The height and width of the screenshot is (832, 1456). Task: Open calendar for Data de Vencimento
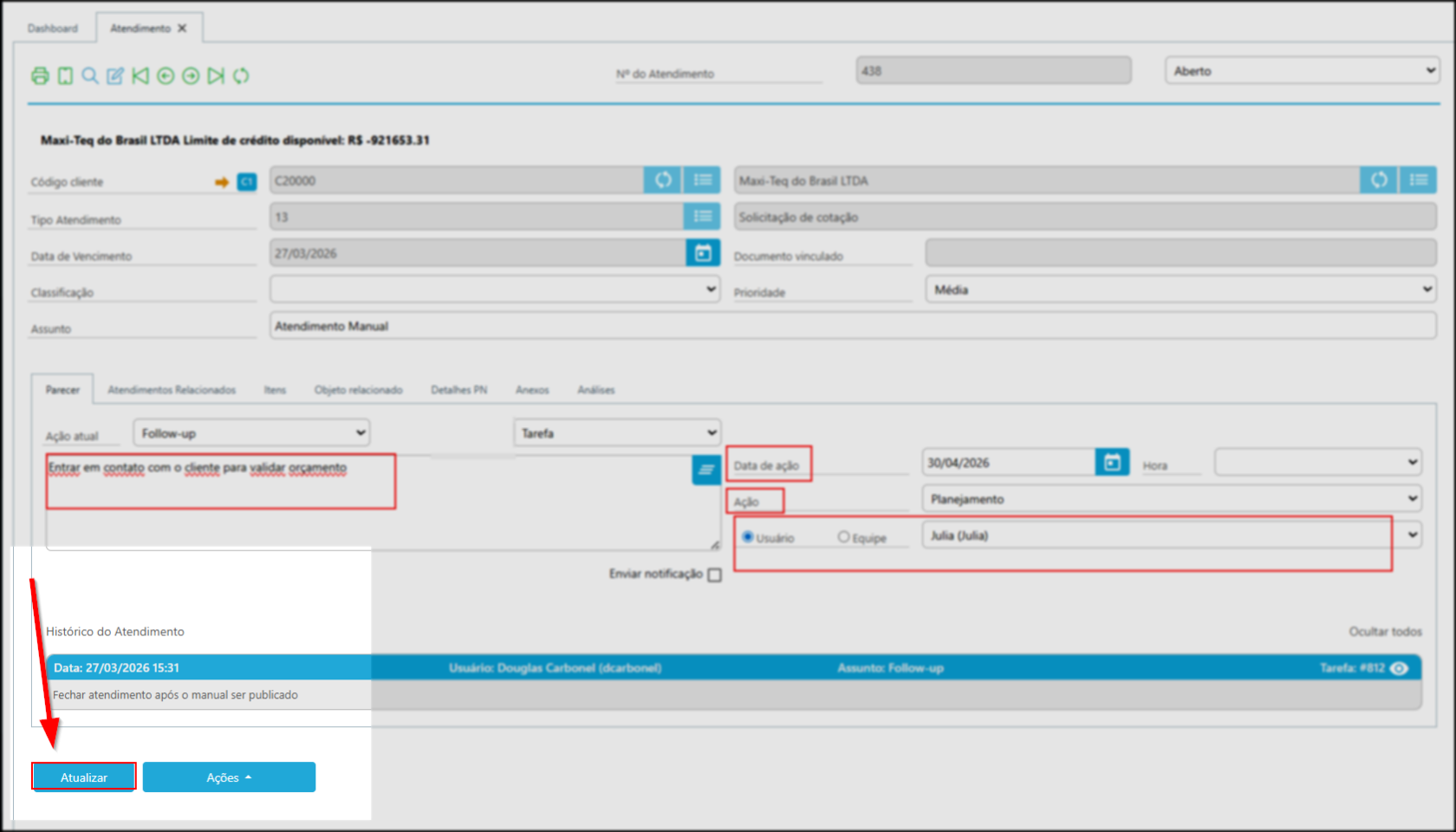click(703, 253)
